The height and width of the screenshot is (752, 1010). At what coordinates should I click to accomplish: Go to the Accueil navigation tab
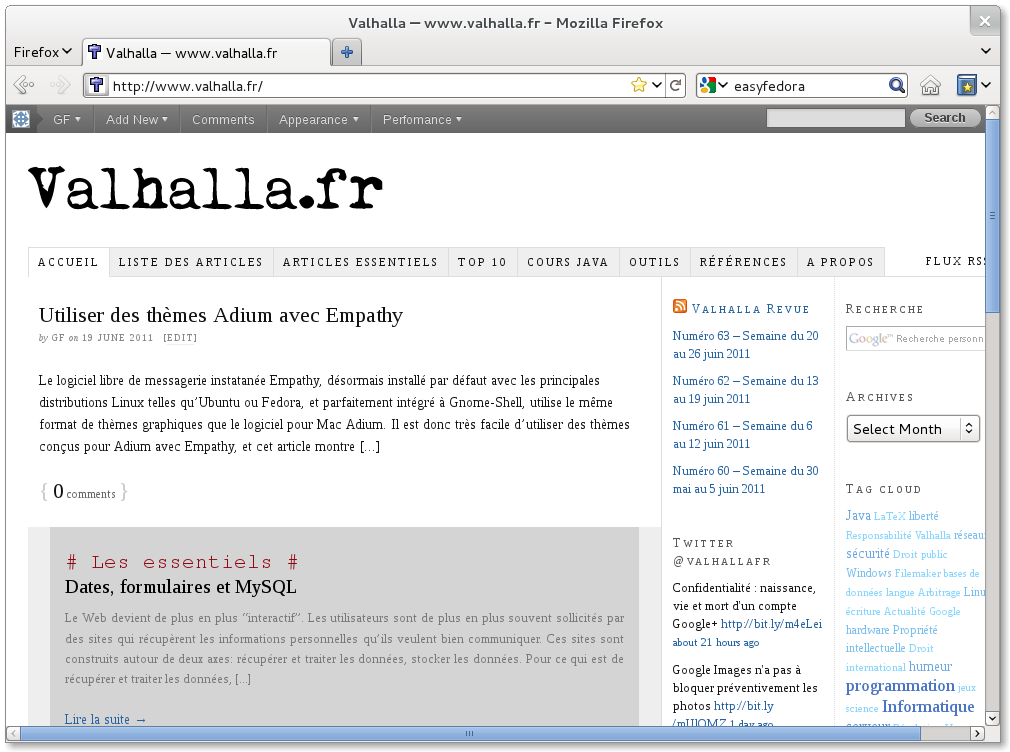pyautogui.click(x=68, y=262)
